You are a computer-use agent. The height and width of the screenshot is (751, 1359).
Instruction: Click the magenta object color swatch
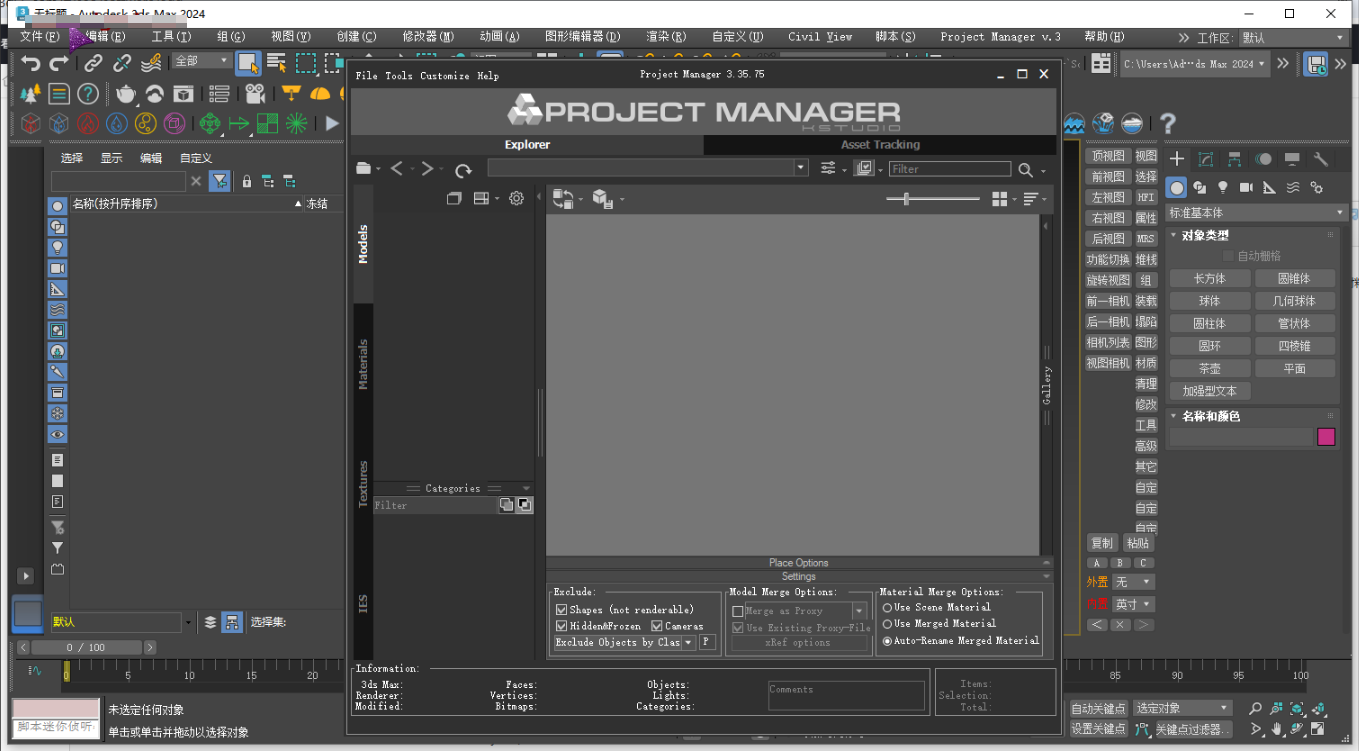pos(1326,437)
